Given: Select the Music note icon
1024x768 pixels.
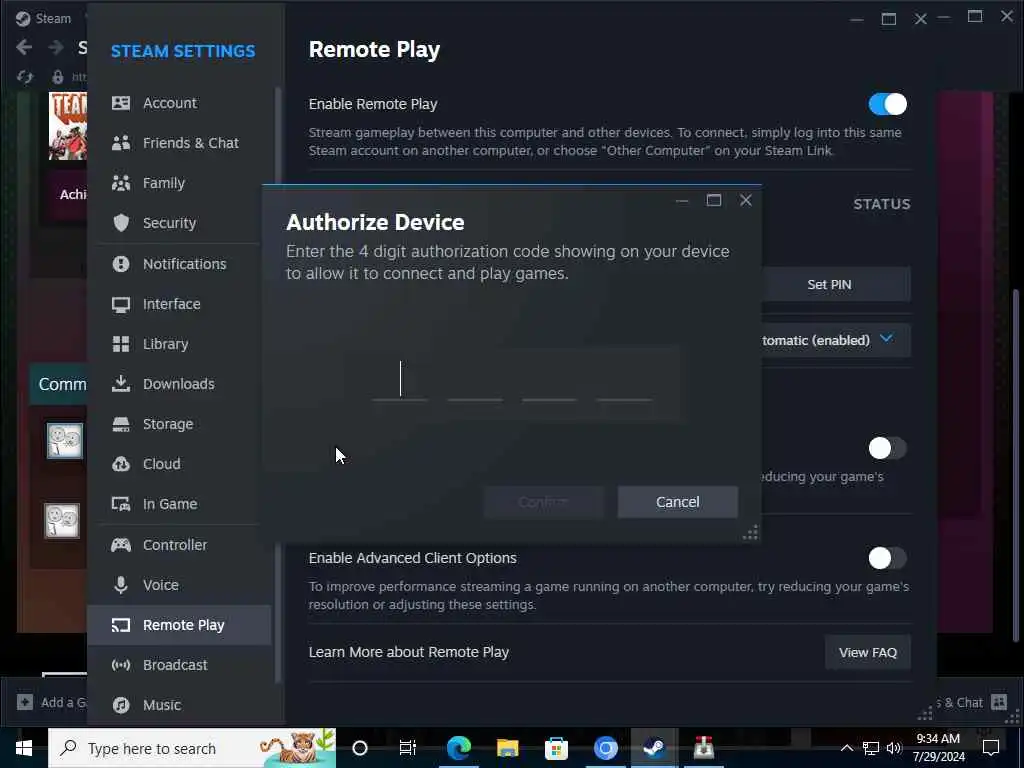Looking at the screenshot, I should coord(121,705).
